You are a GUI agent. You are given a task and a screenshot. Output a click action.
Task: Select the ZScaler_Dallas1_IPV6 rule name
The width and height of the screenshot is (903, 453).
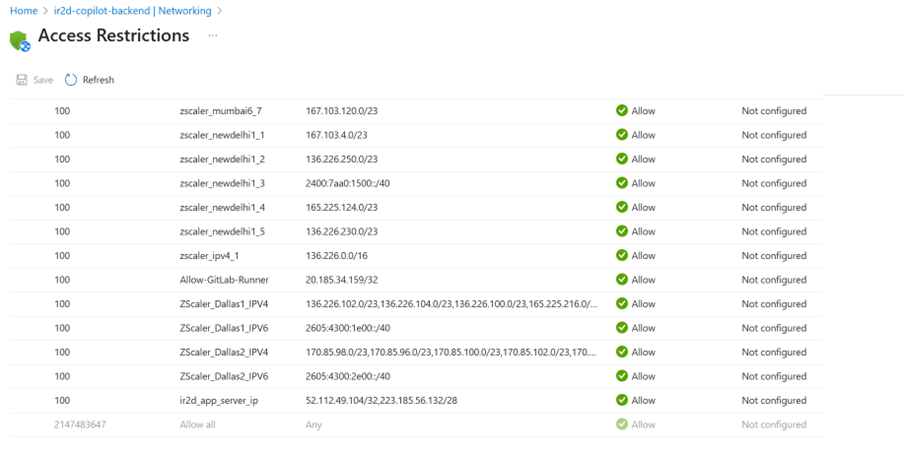pos(224,329)
